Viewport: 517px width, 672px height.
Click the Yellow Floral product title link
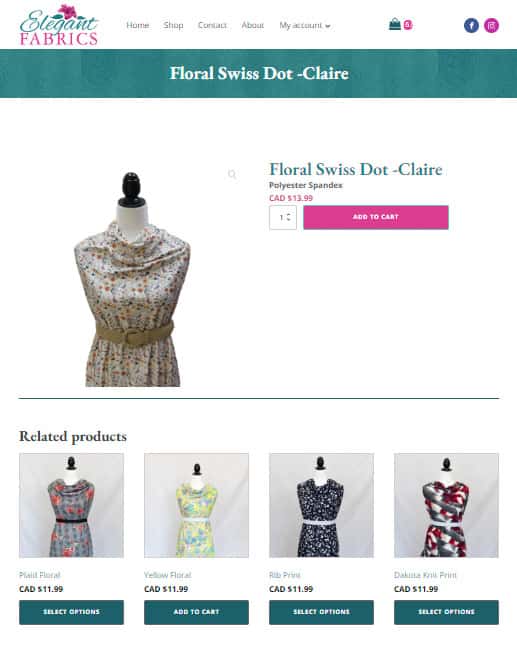168,575
